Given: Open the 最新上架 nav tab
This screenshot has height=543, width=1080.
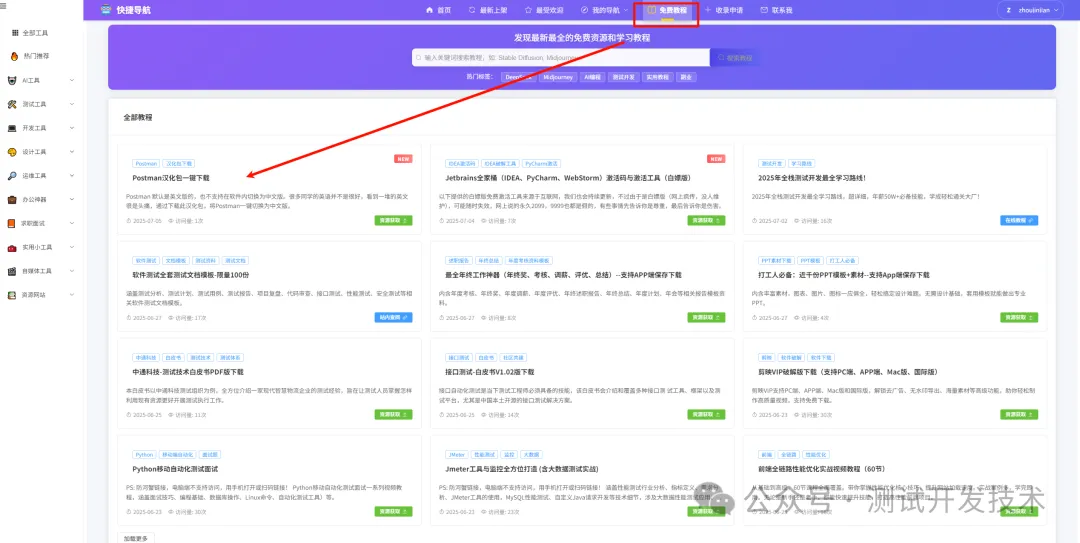Looking at the screenshot, I should coord(488,10).
